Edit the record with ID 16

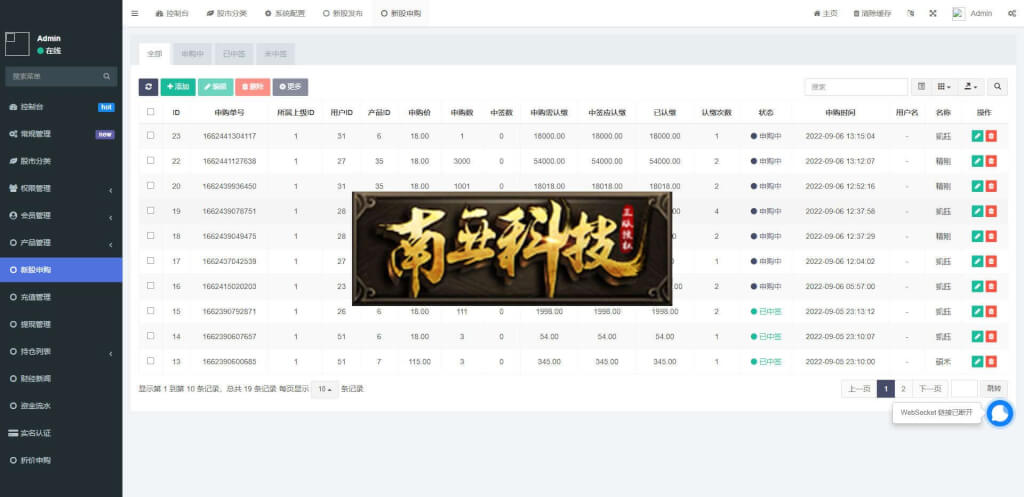point(977,286)
